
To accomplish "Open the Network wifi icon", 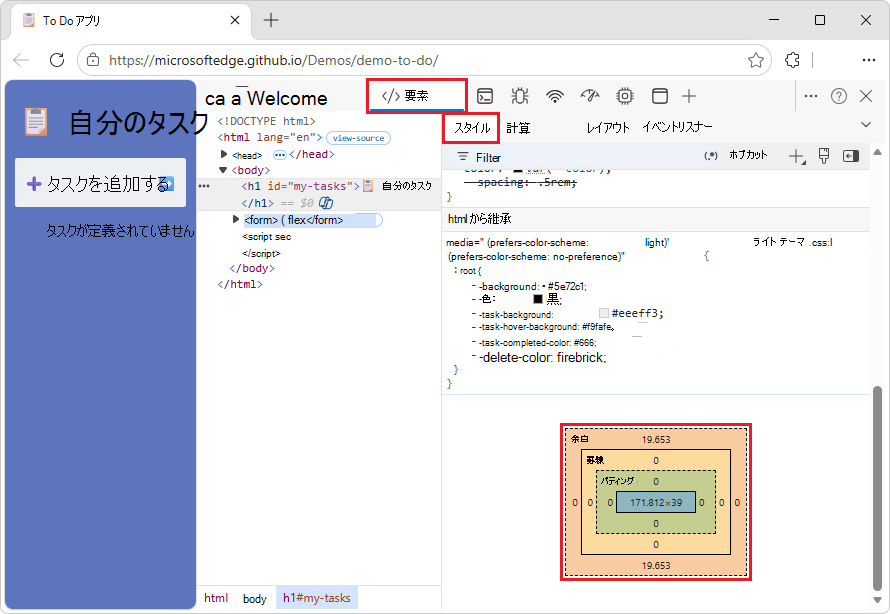I will click(x=555, y=96).
